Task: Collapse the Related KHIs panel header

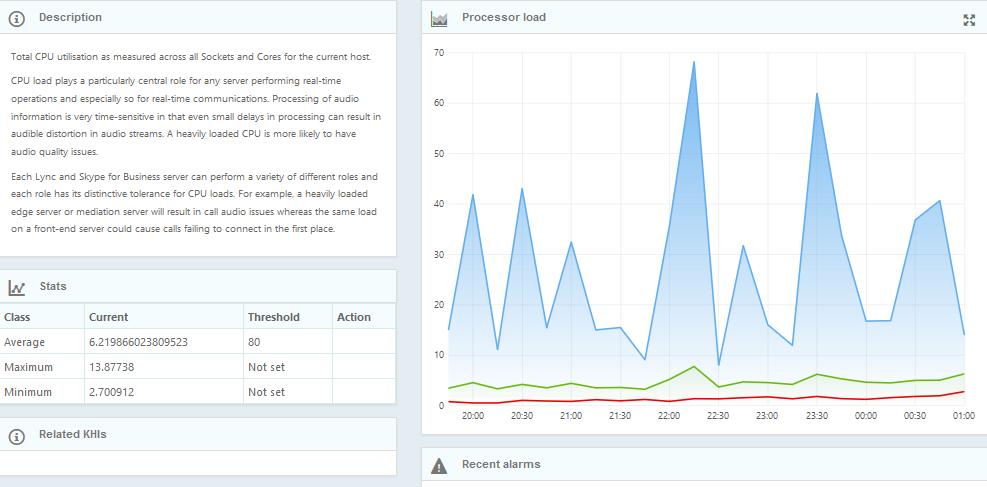Action: point(72,435)
